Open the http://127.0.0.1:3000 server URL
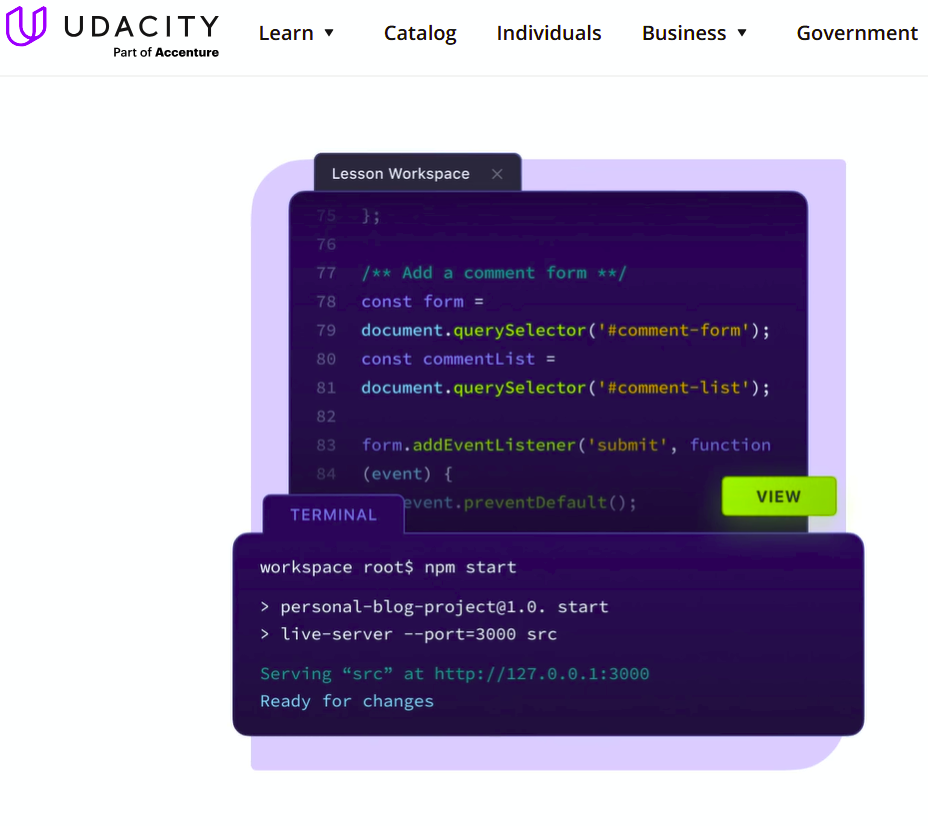Screen dimensions: 928x826 (x=541, y=674)
